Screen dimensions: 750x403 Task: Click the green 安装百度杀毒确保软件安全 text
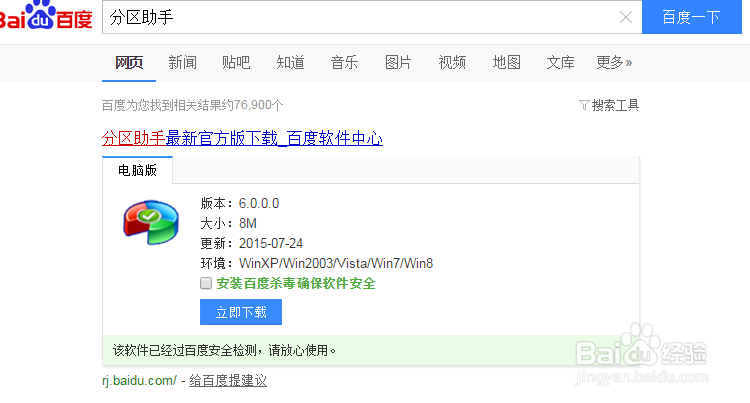tap(296, 283)
